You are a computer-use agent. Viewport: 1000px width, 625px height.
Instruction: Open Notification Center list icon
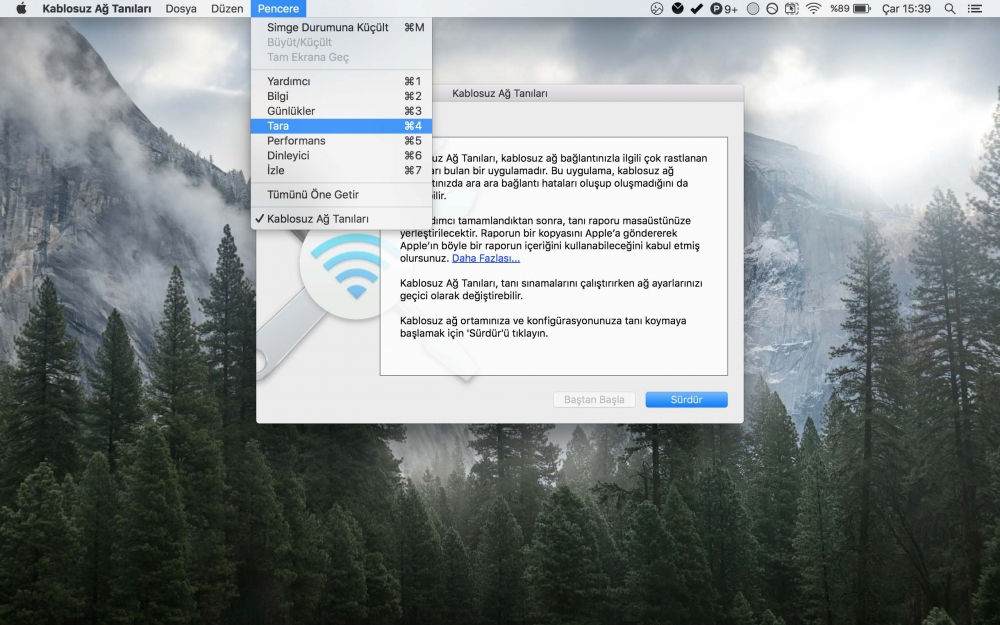(x=974, y=8)
